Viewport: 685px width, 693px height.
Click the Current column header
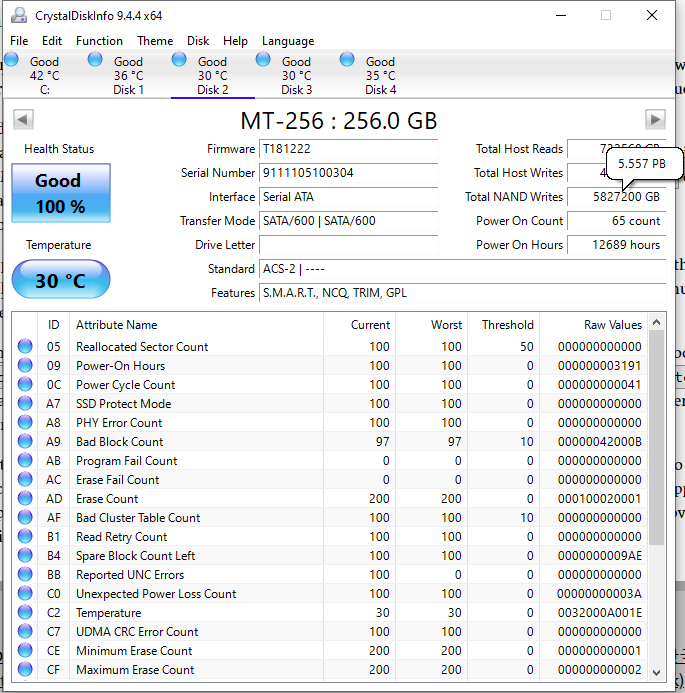(x=359, y=325)
